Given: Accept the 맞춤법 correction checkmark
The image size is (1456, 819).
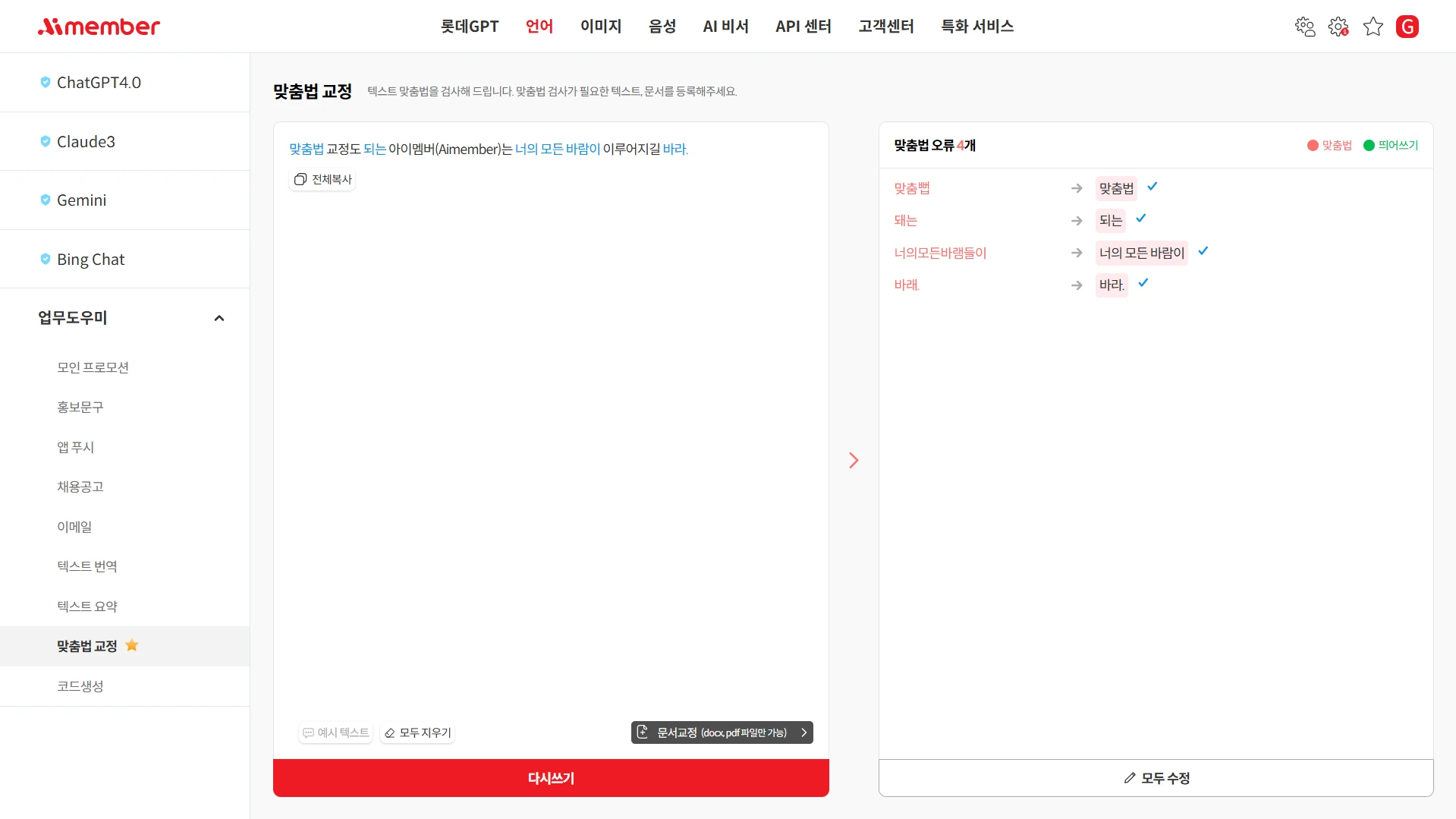Looking at the screenshot, I should pyautogui.click(x=1152, y=187).
